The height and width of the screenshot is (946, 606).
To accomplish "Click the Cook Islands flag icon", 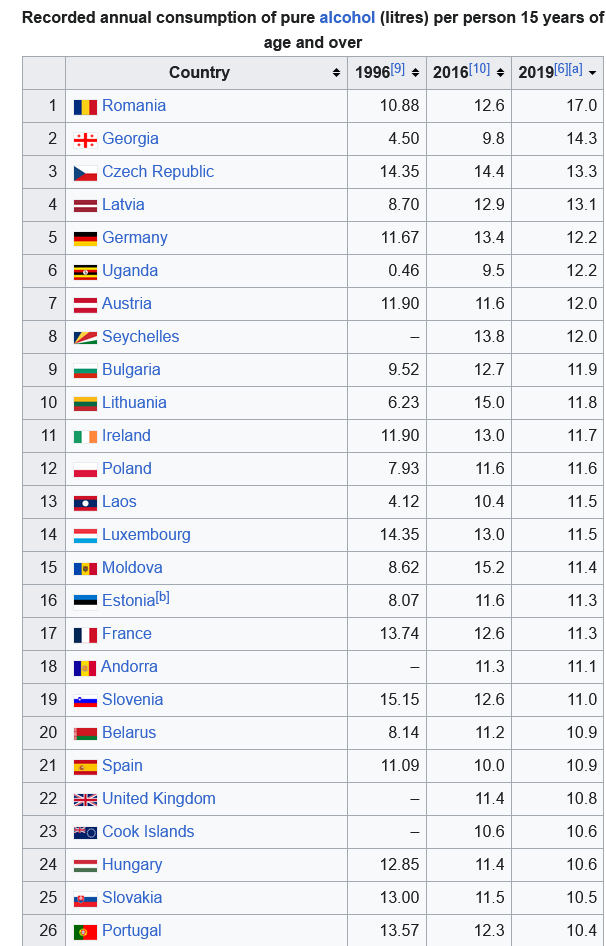I will click(x=85, y=833).
